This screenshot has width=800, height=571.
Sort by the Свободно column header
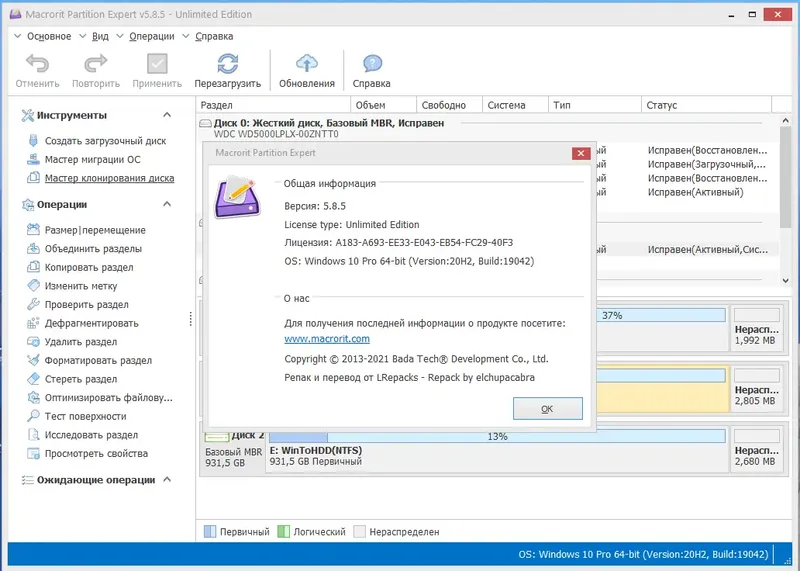coord(449,105)
